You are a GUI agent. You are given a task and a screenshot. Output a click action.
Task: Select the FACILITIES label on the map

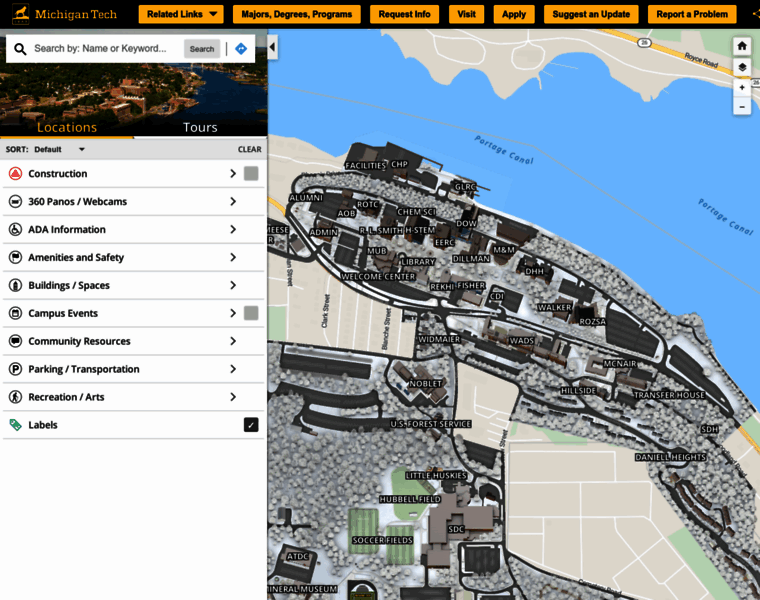click(365, 166)
